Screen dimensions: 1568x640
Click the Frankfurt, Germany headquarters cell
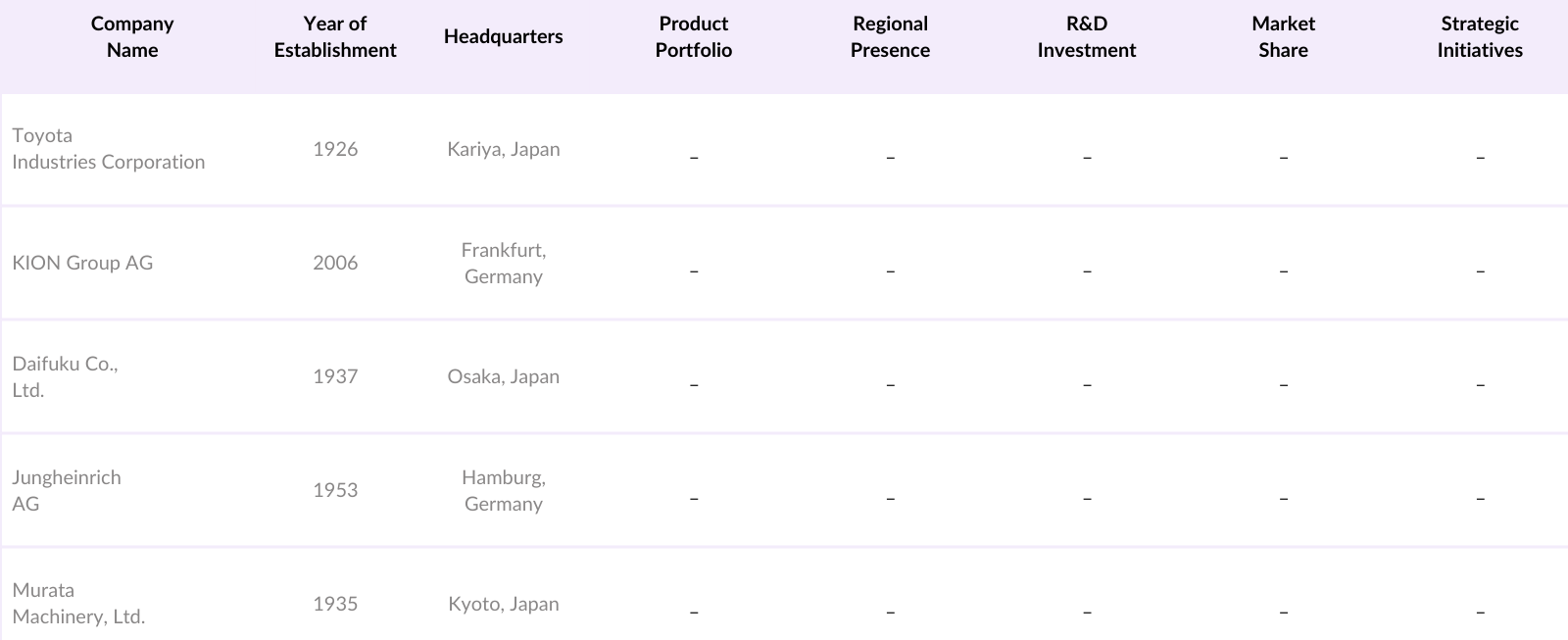coord(504,263)
